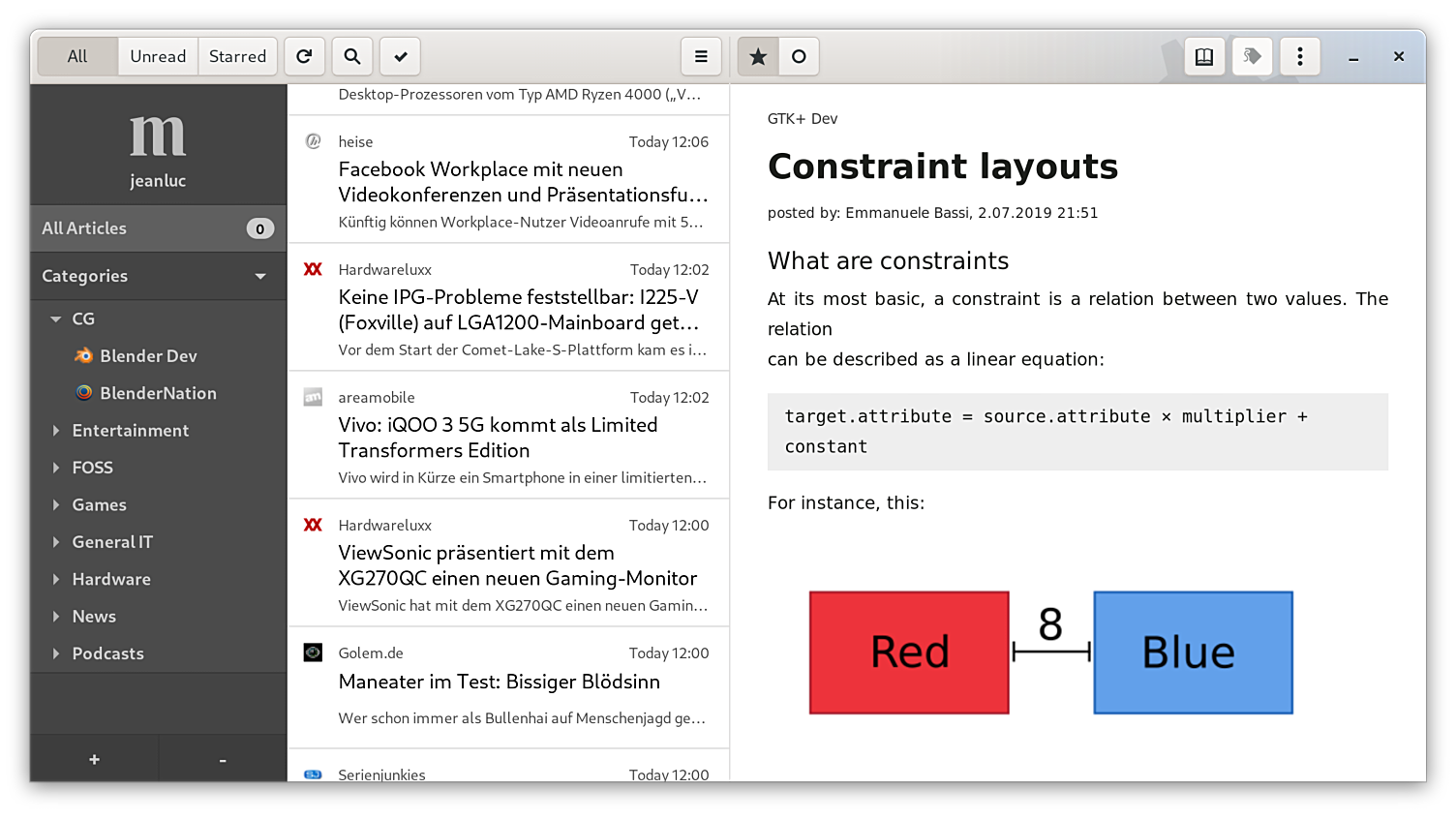
Task: Switch the article filter to Unread
Action: (x=158, y=56)
